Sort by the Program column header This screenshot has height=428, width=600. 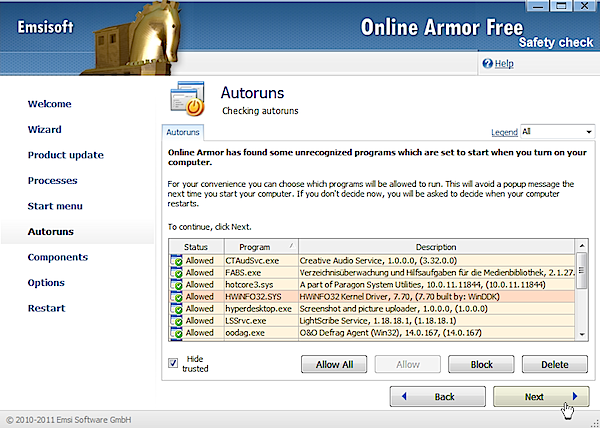tap(261, 247)
